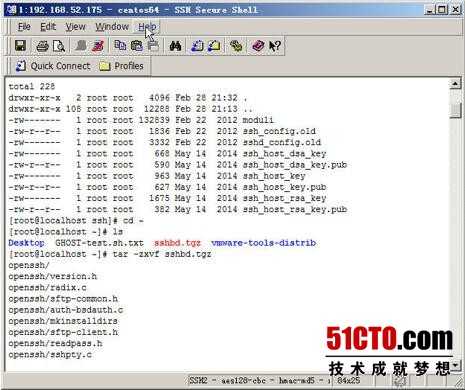Click the grayed-out toolbar icon right of Paste

153,46
